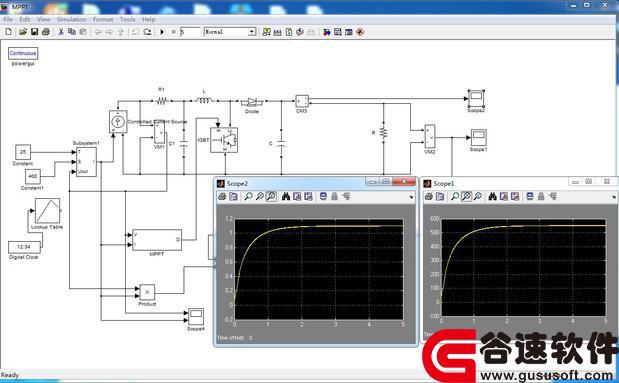This screenshot has height=383, width=619.
Task: Click the Scope1 autoscale binoculars icon
Action: pyautogui.click(x=492, y=197)
